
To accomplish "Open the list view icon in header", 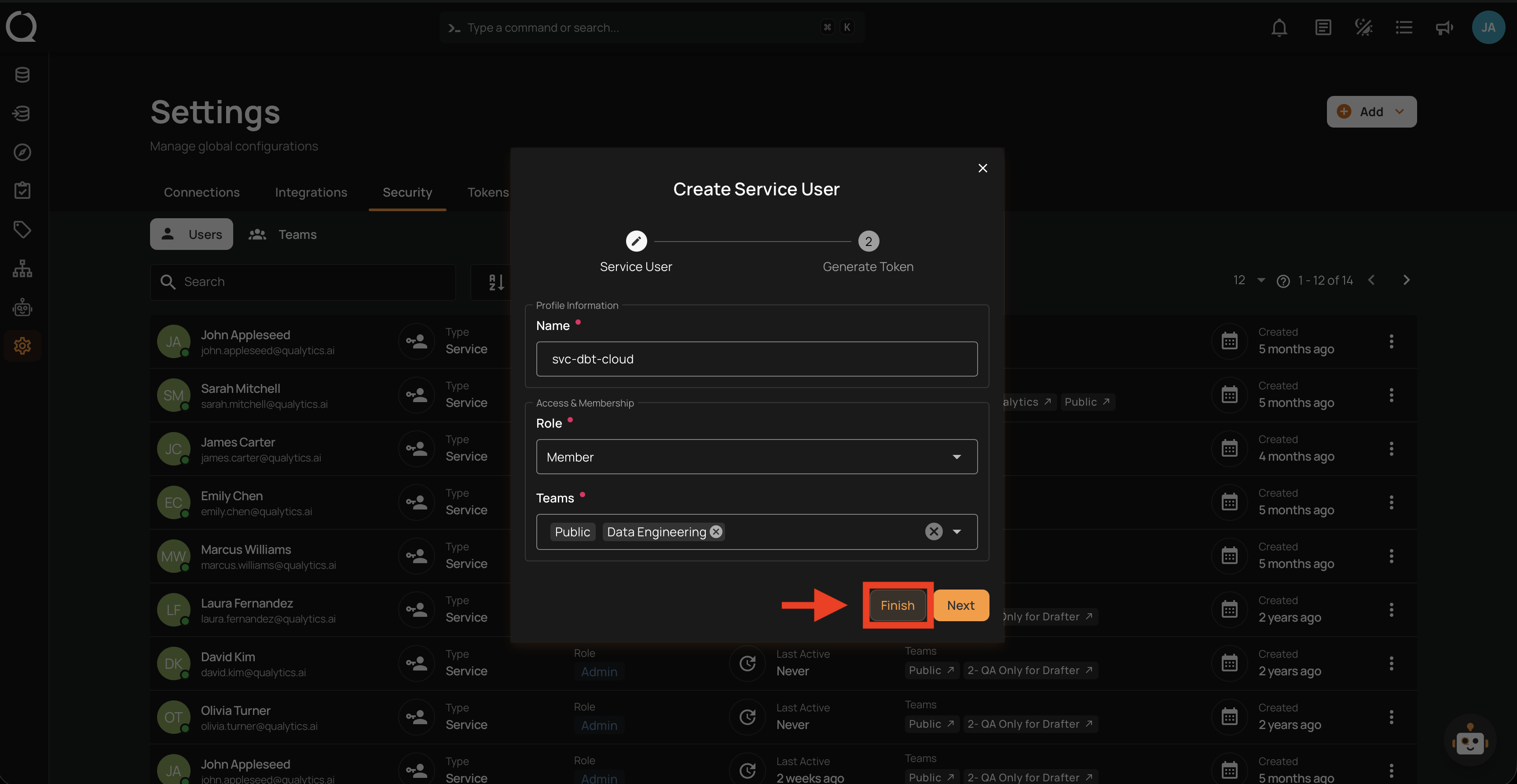I will [x=1404, y=28].
